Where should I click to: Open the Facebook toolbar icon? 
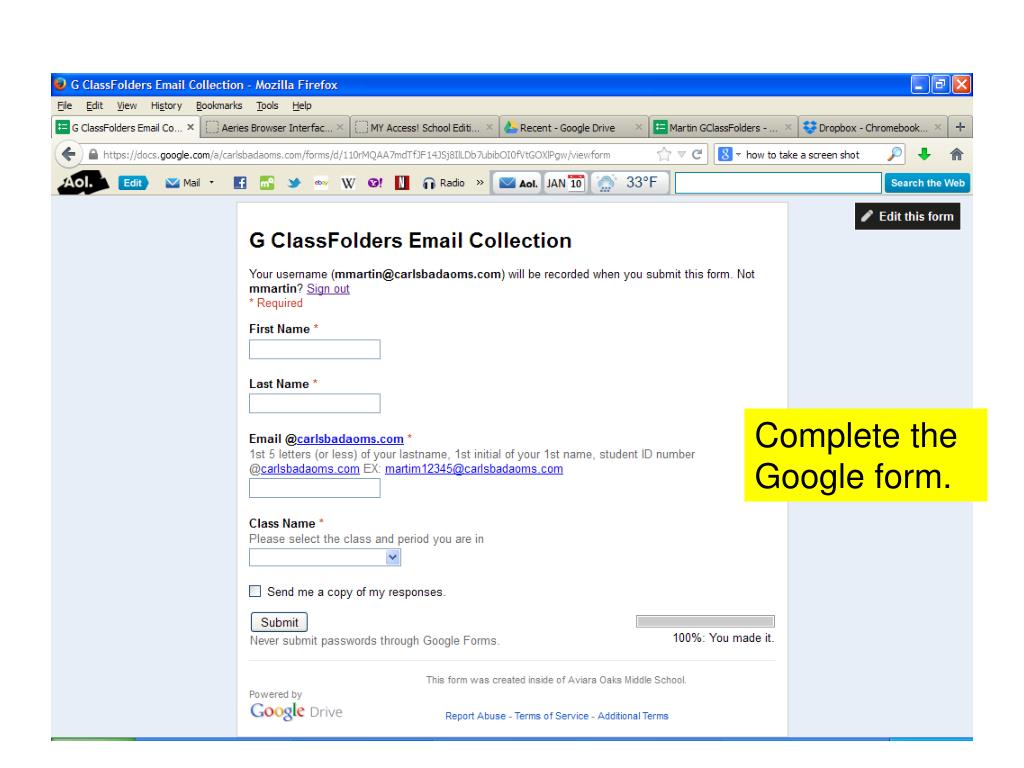point(240,184)
